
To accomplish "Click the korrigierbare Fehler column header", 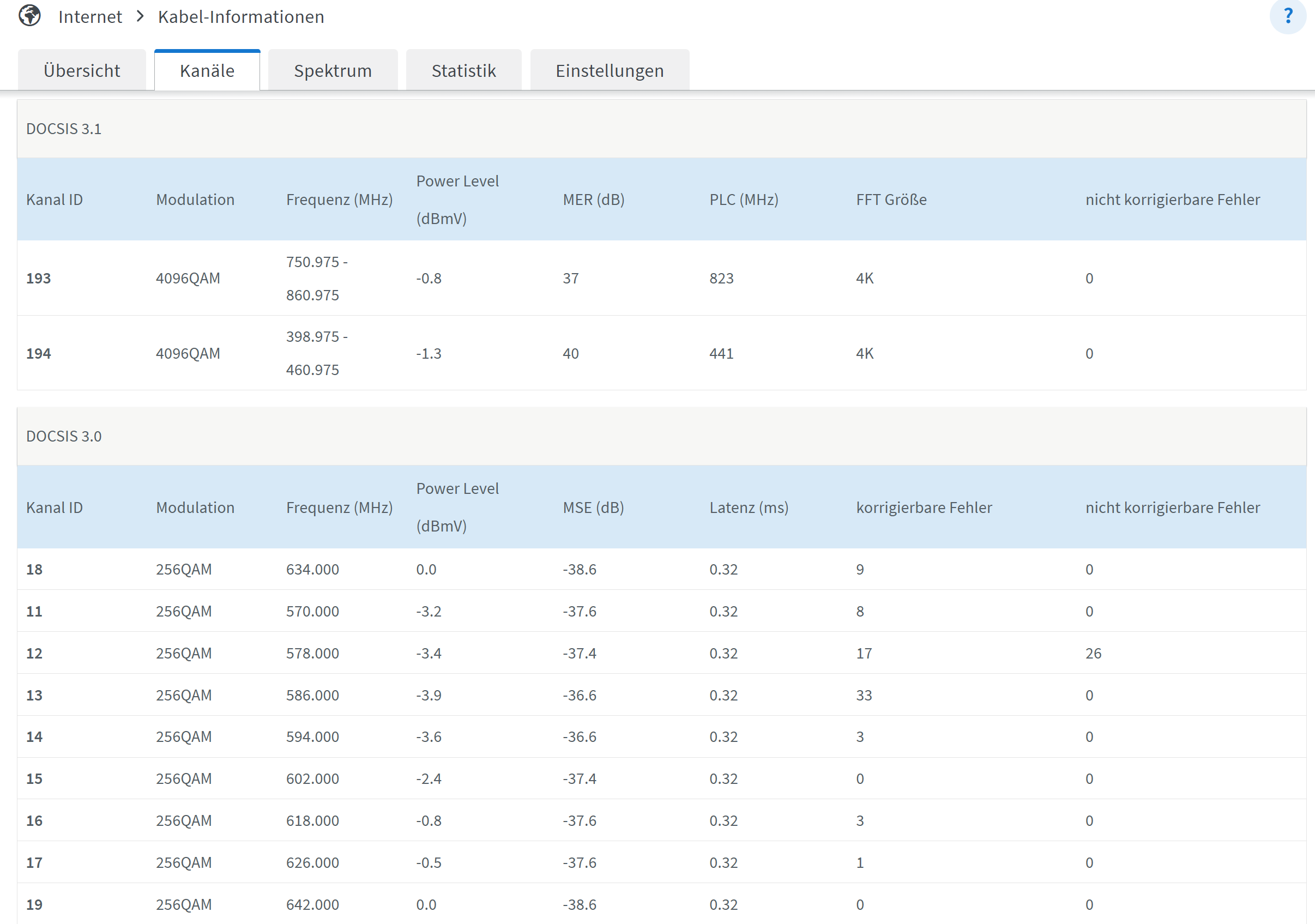I will pos(923,508).
